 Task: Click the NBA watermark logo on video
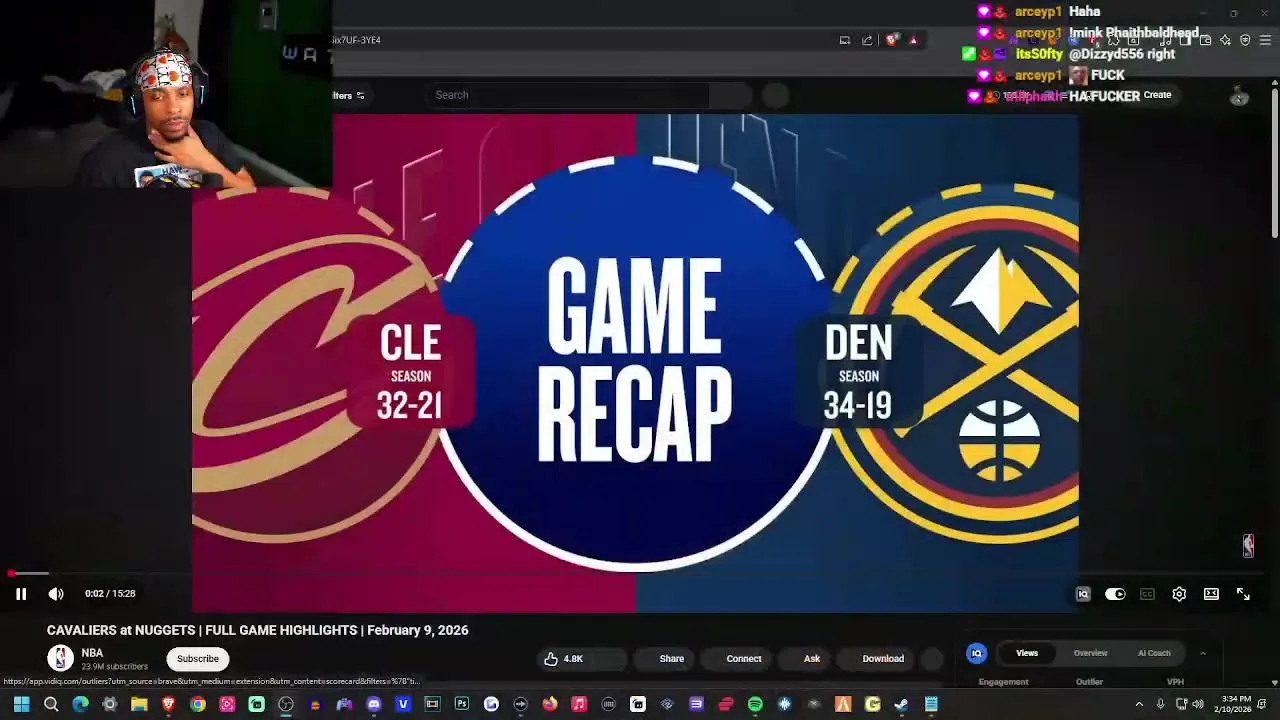(x=1248, y=545)
